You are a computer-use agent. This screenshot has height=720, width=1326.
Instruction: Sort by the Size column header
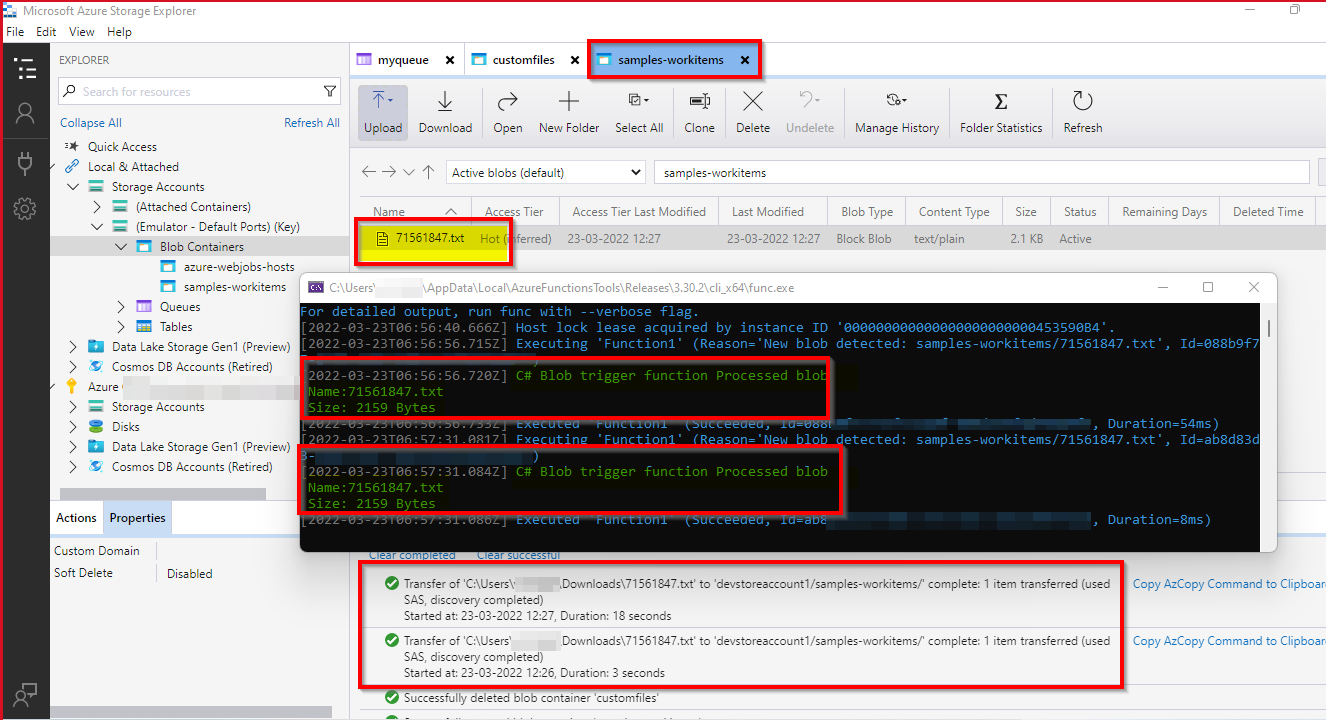point(1026,212)
